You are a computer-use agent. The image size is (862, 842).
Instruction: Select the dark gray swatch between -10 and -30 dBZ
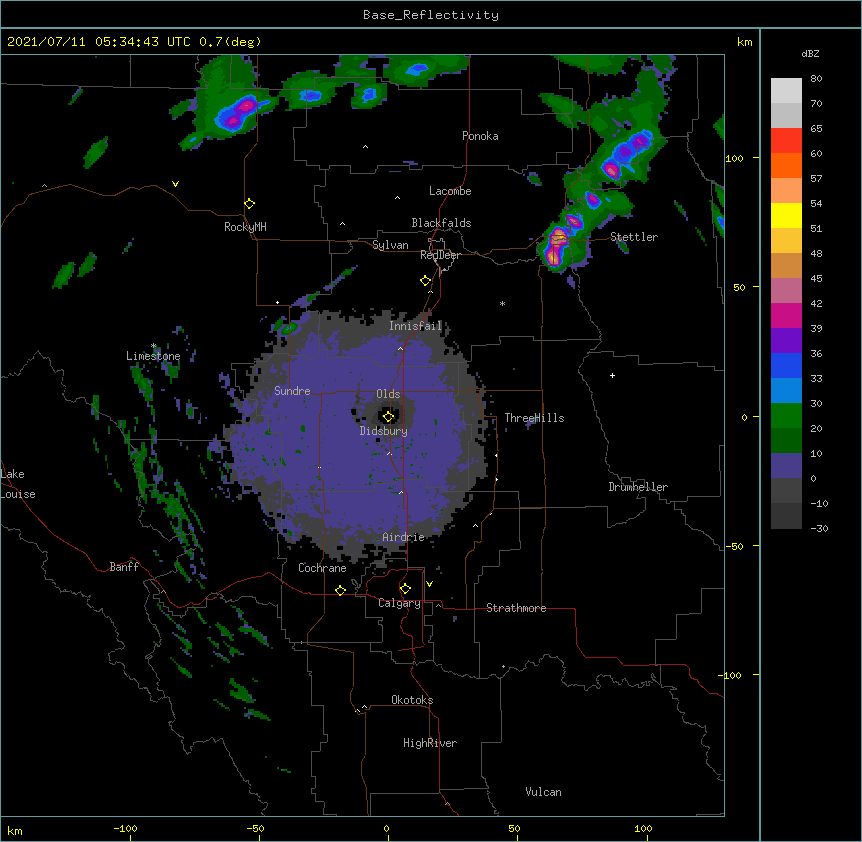coord(786,516)
